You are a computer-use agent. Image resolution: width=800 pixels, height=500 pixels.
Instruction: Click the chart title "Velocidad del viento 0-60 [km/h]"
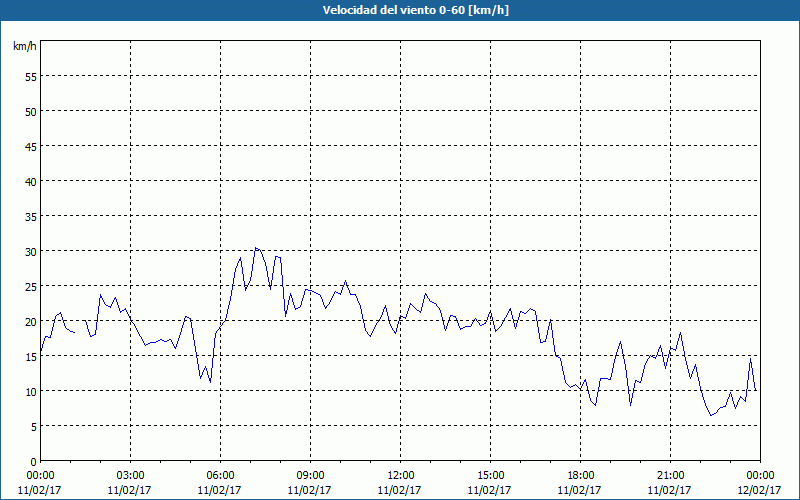click(x=415, y=10)
